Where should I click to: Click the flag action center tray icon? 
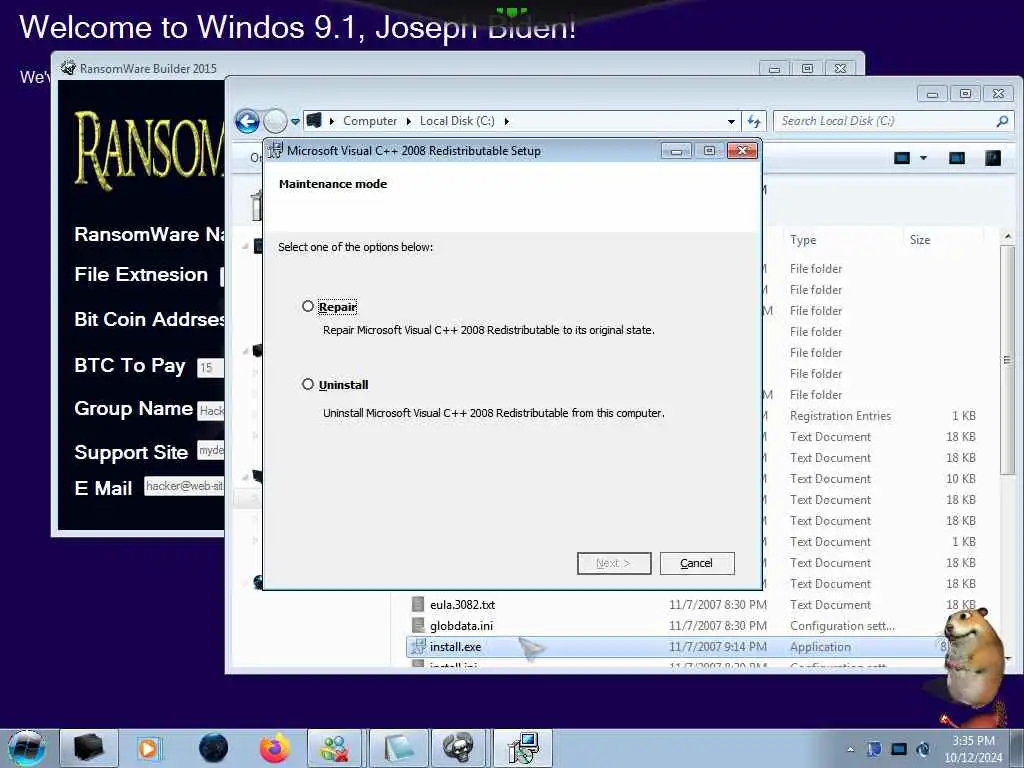874,749
